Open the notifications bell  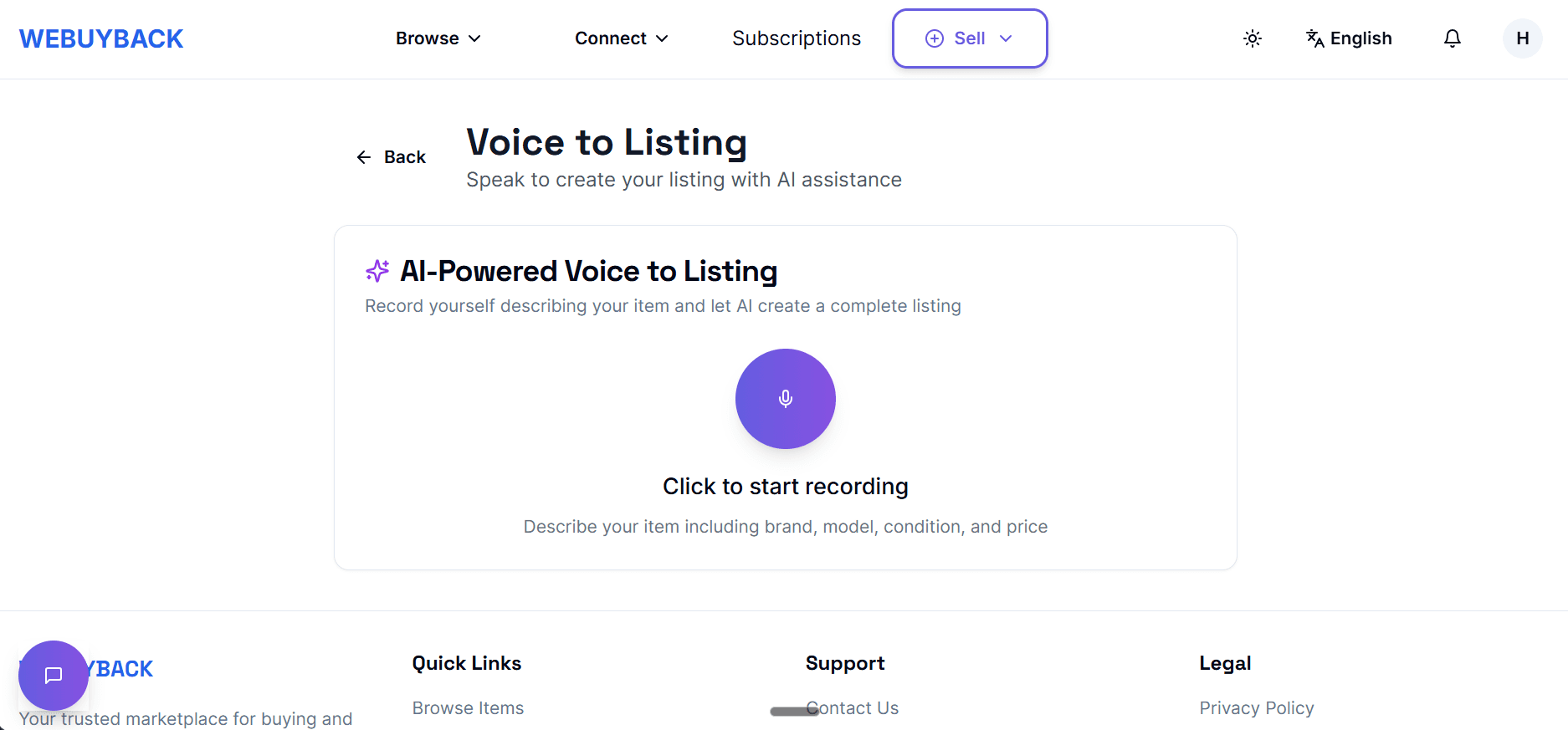pos(1452,38)
